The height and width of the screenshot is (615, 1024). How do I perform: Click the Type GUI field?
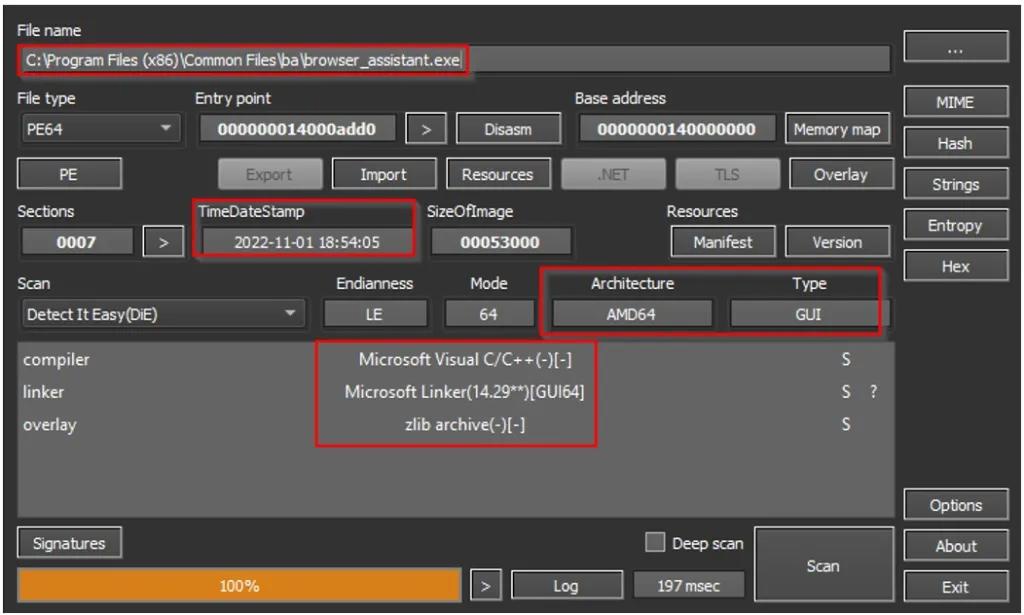(808, 314)
